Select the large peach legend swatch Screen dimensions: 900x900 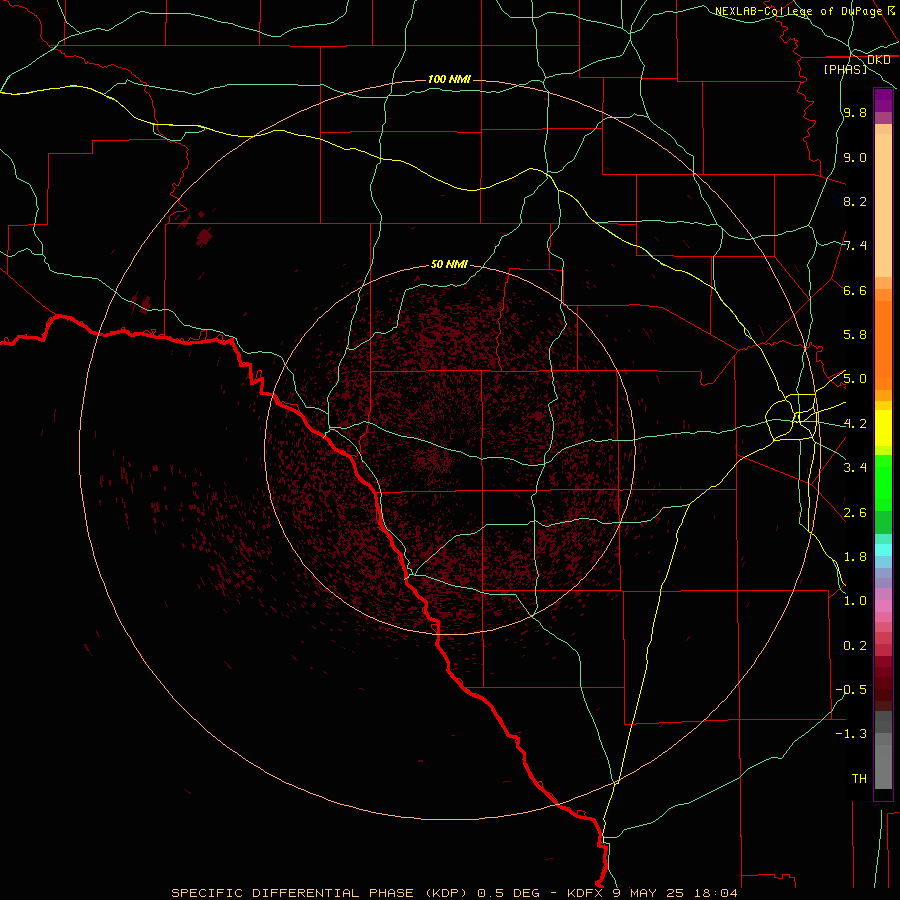[x=883, y=205]
